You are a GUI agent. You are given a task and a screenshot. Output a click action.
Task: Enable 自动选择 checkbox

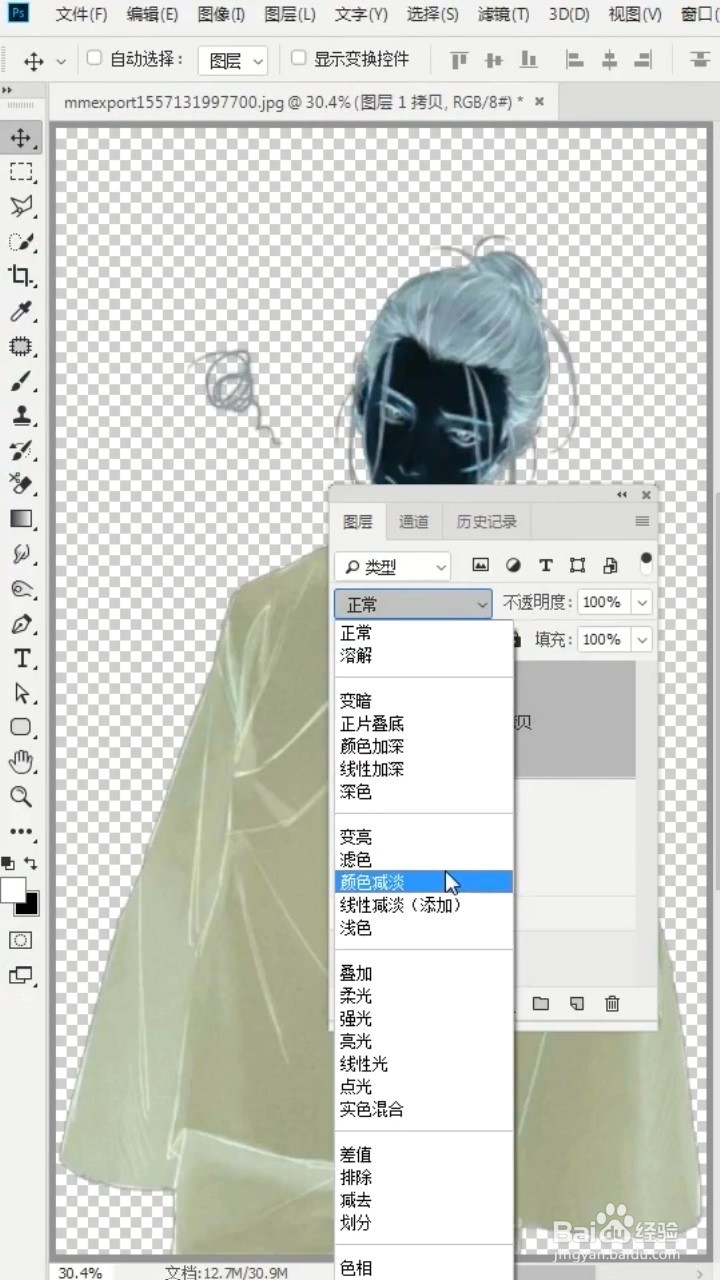point(94,59)
